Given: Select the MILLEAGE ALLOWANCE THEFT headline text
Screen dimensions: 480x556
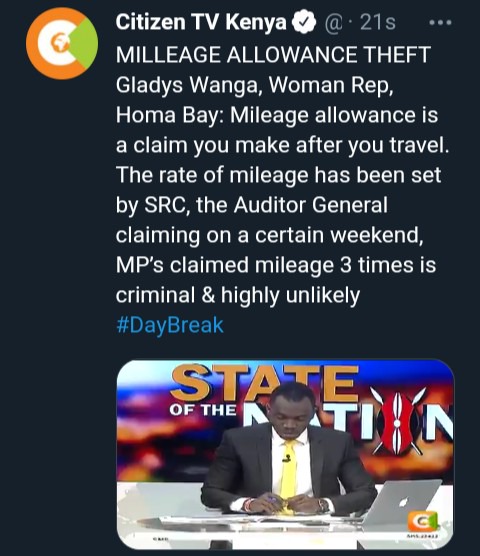Looking at the screenshot, I should point(273,55).
